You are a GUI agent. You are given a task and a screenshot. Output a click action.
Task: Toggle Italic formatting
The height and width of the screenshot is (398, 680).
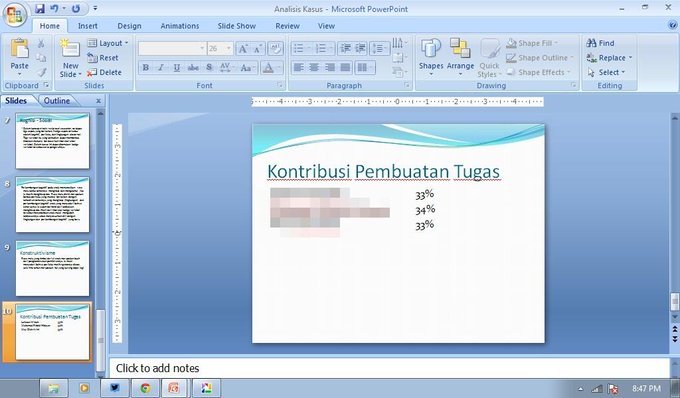tap(161, 68)
